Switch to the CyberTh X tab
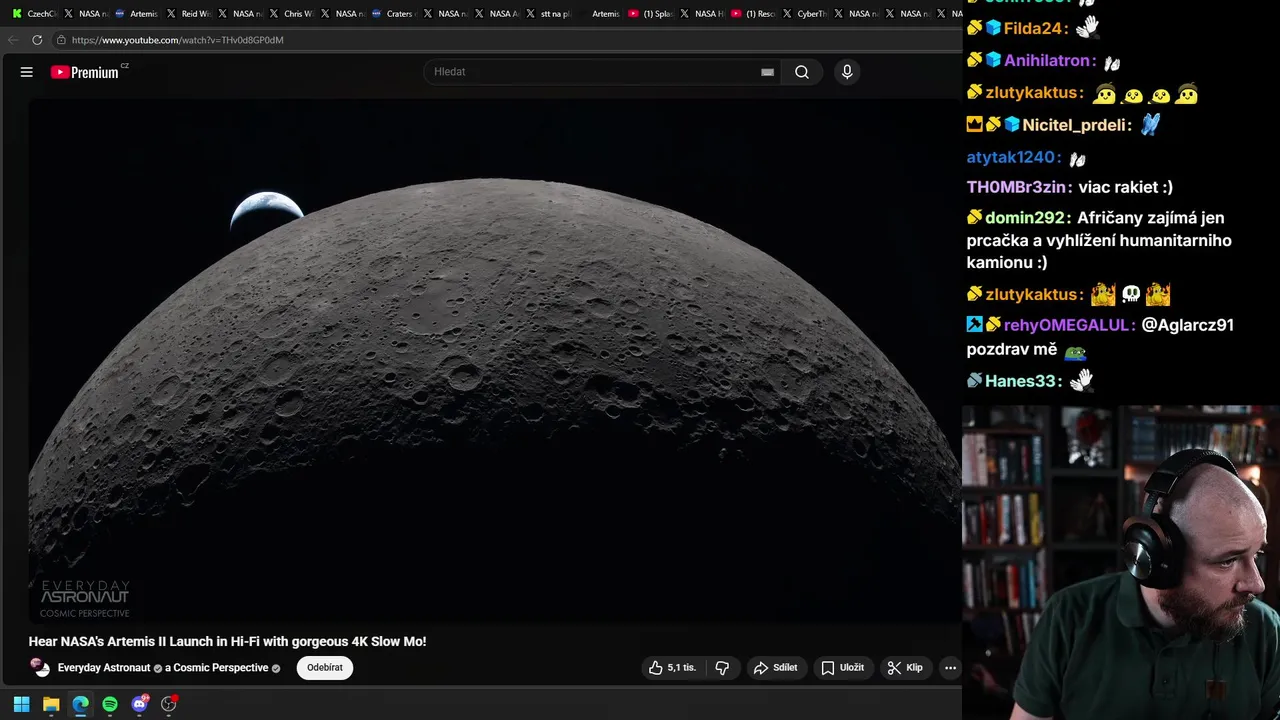The height and width of the screenshot is (720, 1280). pyautogui.click(x=805, y=14)
